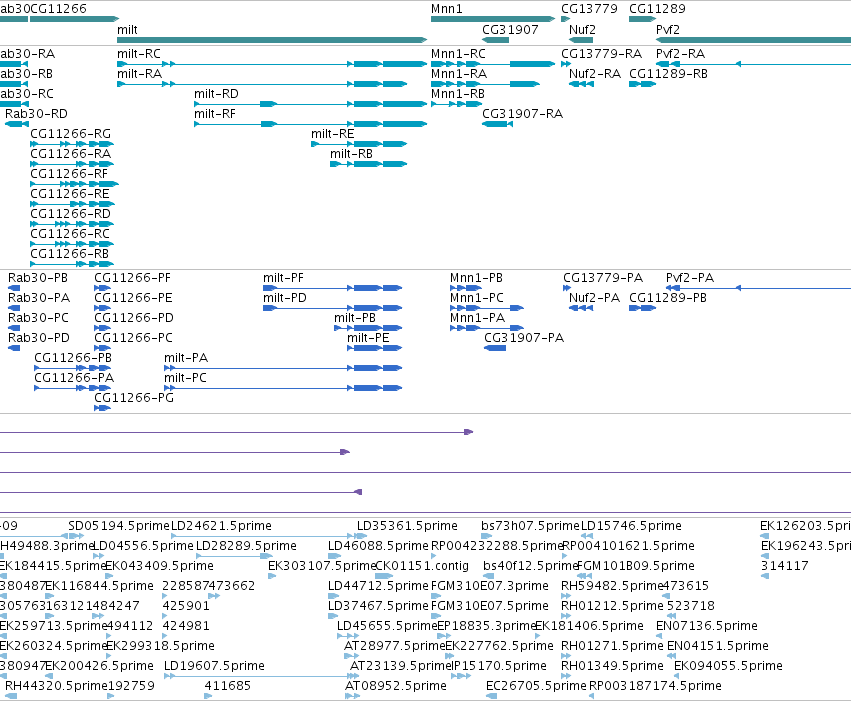Click the CG13779 gene label

tap(589, 9)
